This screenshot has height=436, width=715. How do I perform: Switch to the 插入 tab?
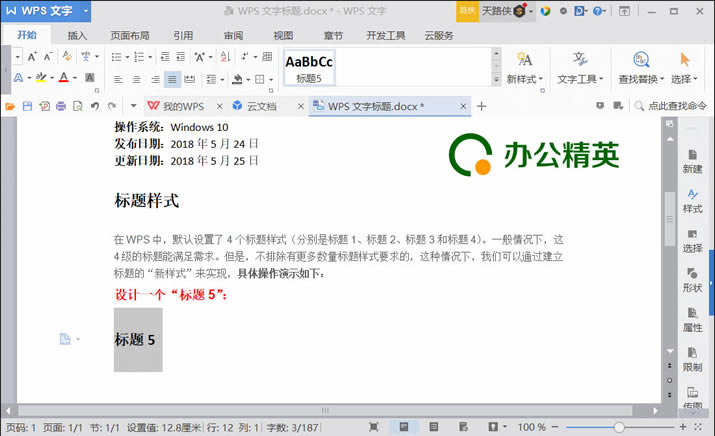[x=77, y=35]
